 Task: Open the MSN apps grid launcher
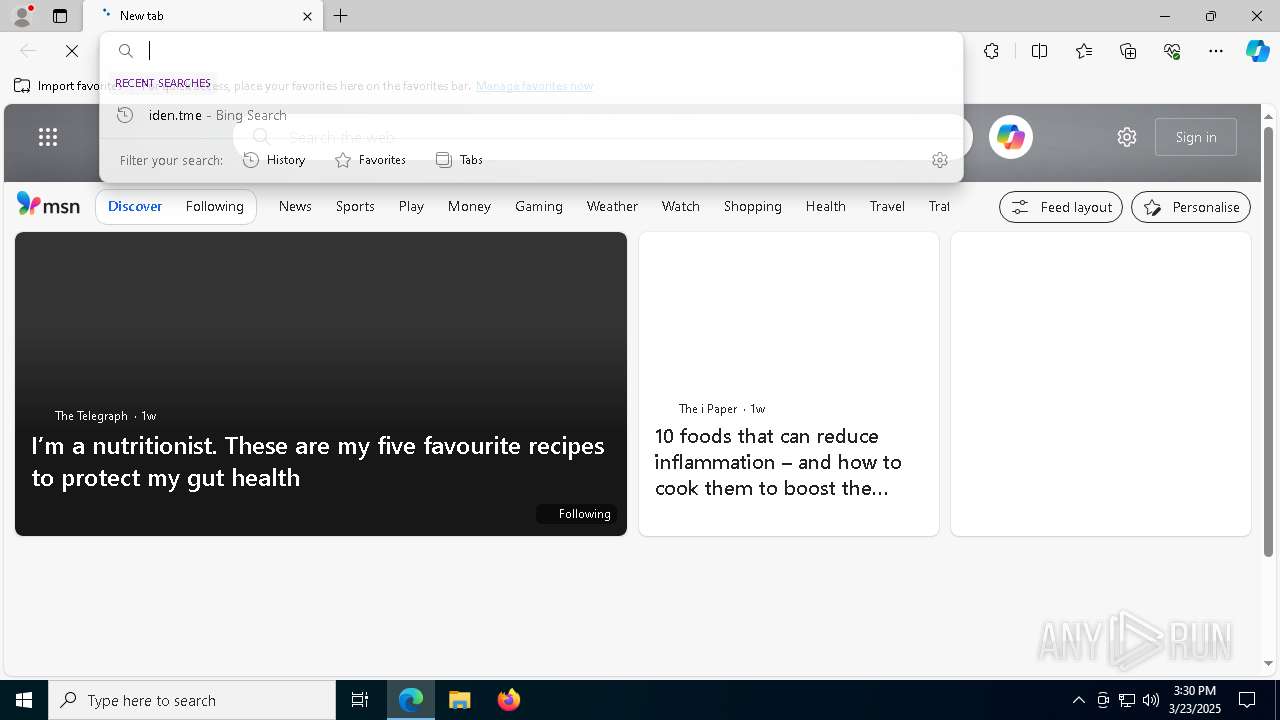coord(47,137)
